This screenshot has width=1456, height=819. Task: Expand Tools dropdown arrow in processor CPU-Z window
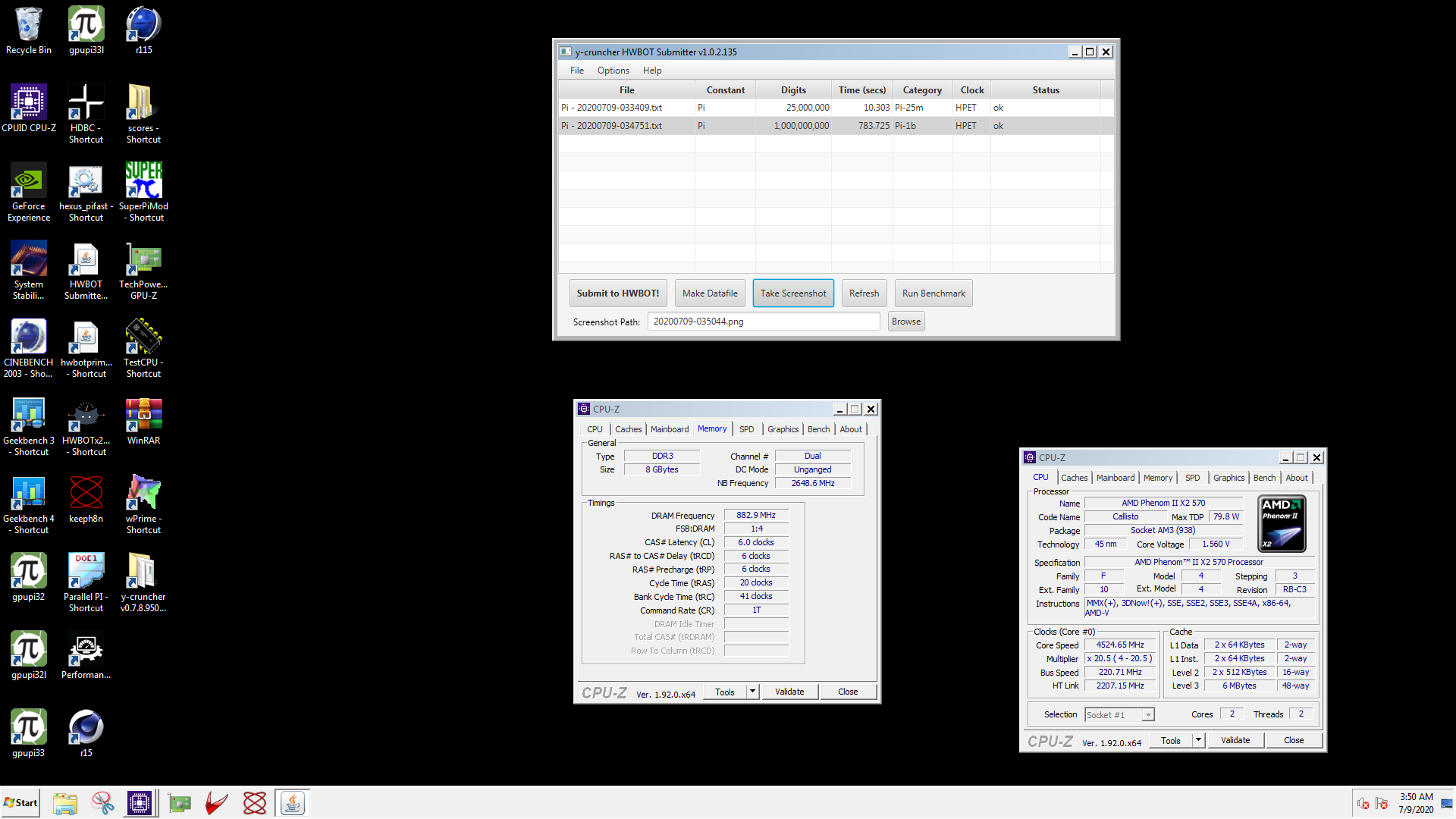(1198, 740)
